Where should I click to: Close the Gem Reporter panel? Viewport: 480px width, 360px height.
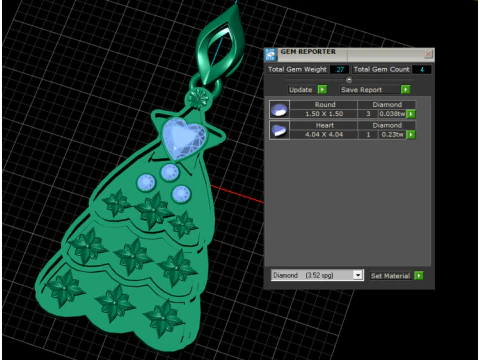click(x=428, y=54)
